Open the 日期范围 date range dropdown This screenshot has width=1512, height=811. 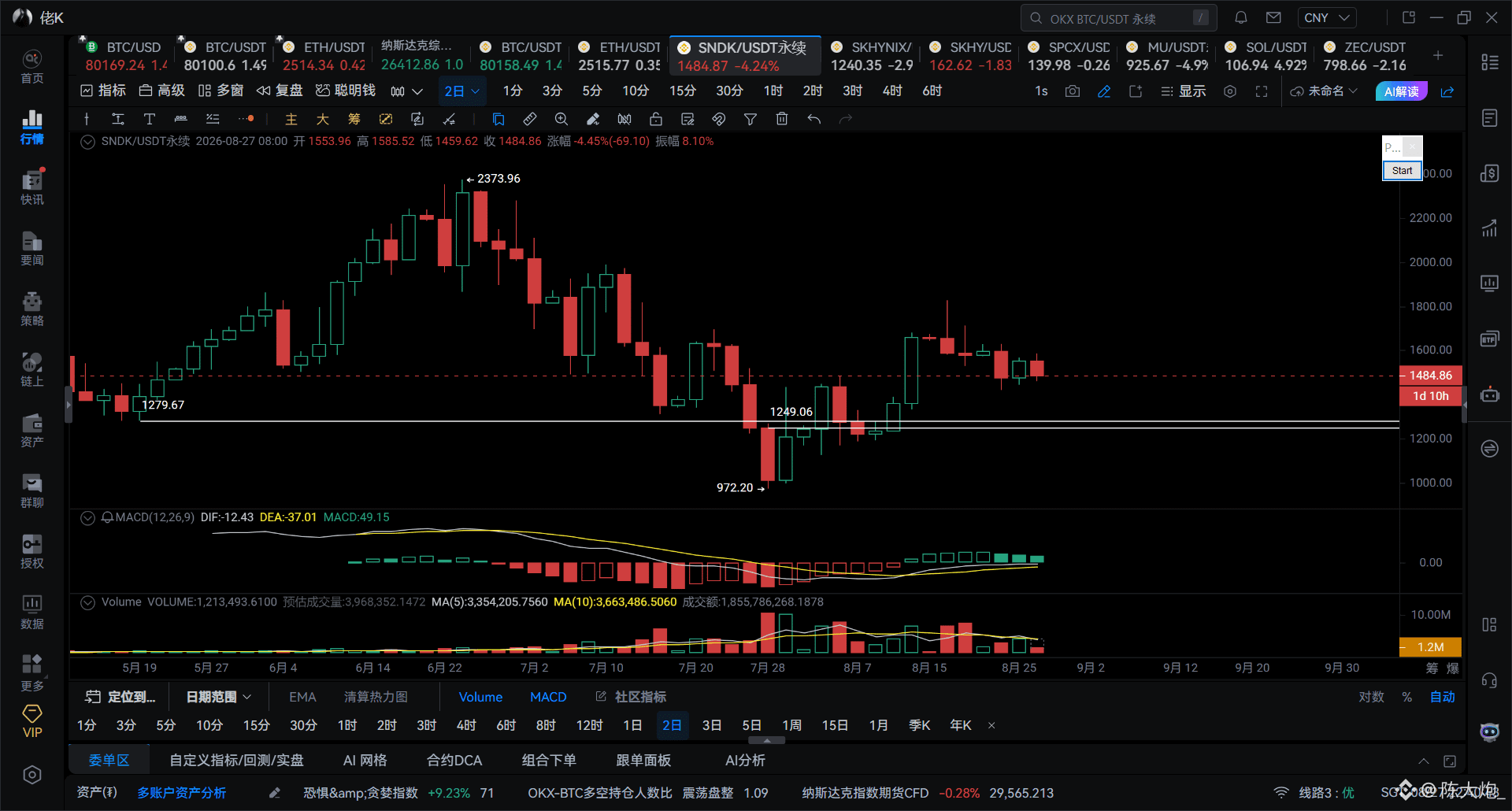pyautogui.click(x=218, y=697)
